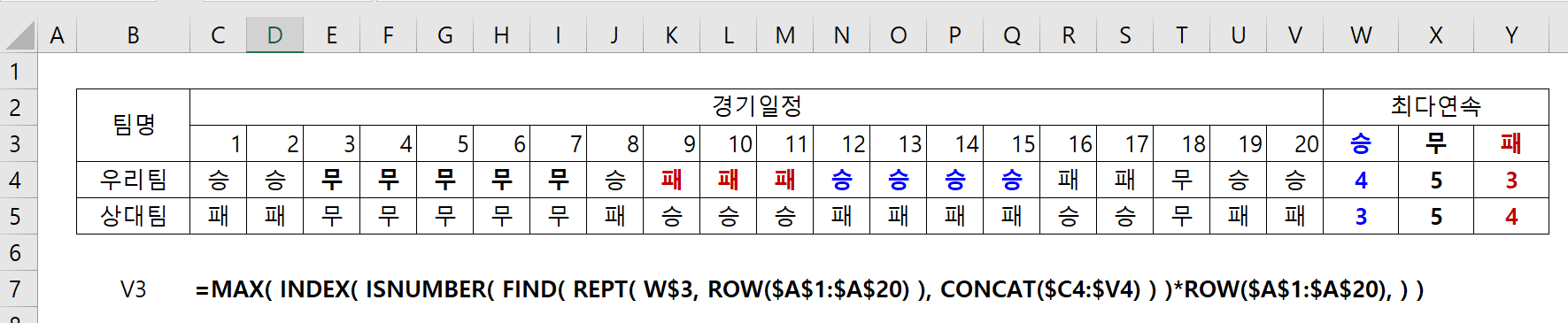Screen dimensions: 1568x323
Task: Click game number 10 cell
Action: 728,143
